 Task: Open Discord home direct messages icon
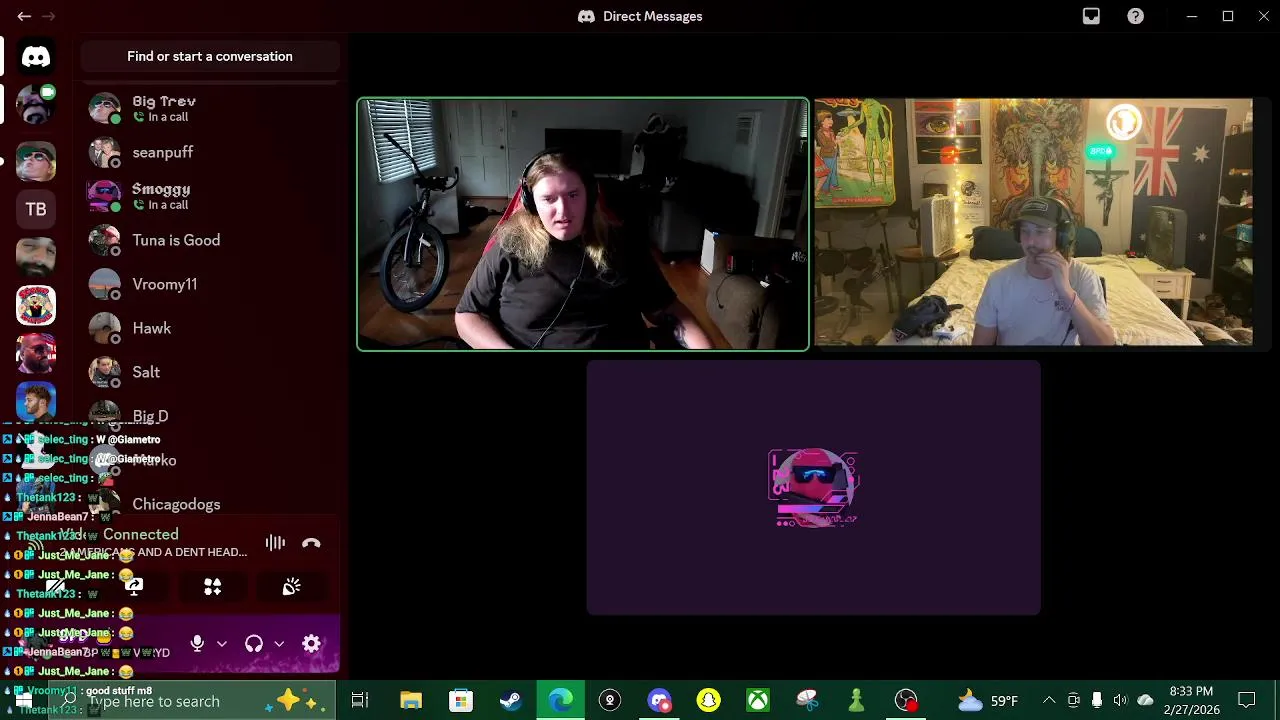(x=36, y=57)
